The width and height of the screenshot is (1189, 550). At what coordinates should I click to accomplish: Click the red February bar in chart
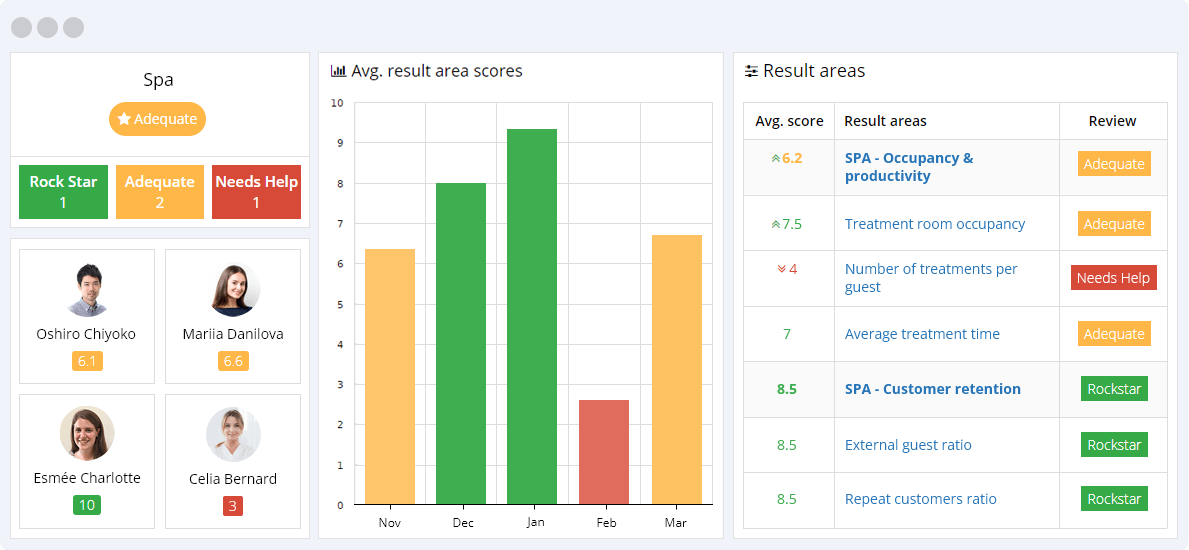click(x=604, y=452)
